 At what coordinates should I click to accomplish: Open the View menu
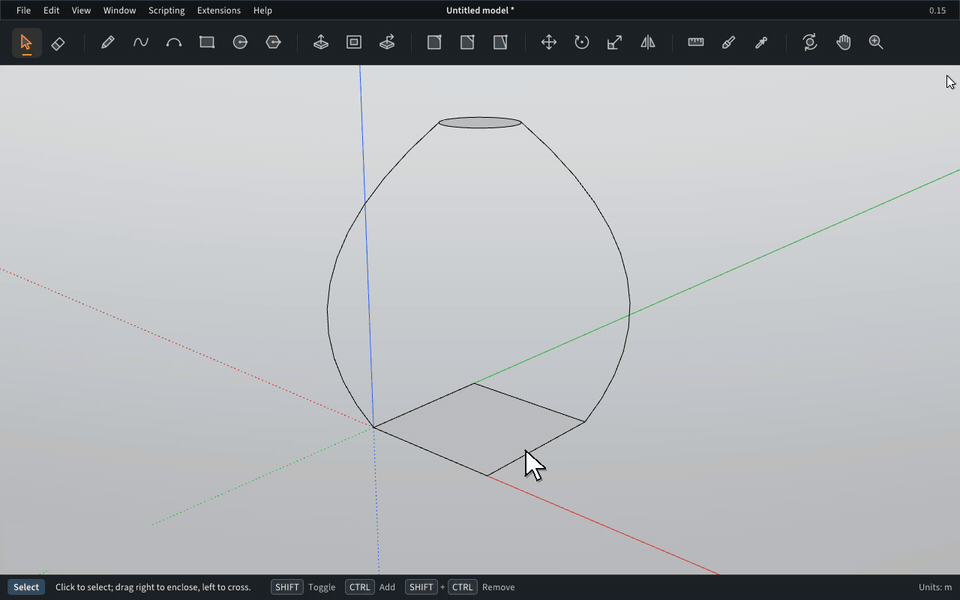pos(81,10)
